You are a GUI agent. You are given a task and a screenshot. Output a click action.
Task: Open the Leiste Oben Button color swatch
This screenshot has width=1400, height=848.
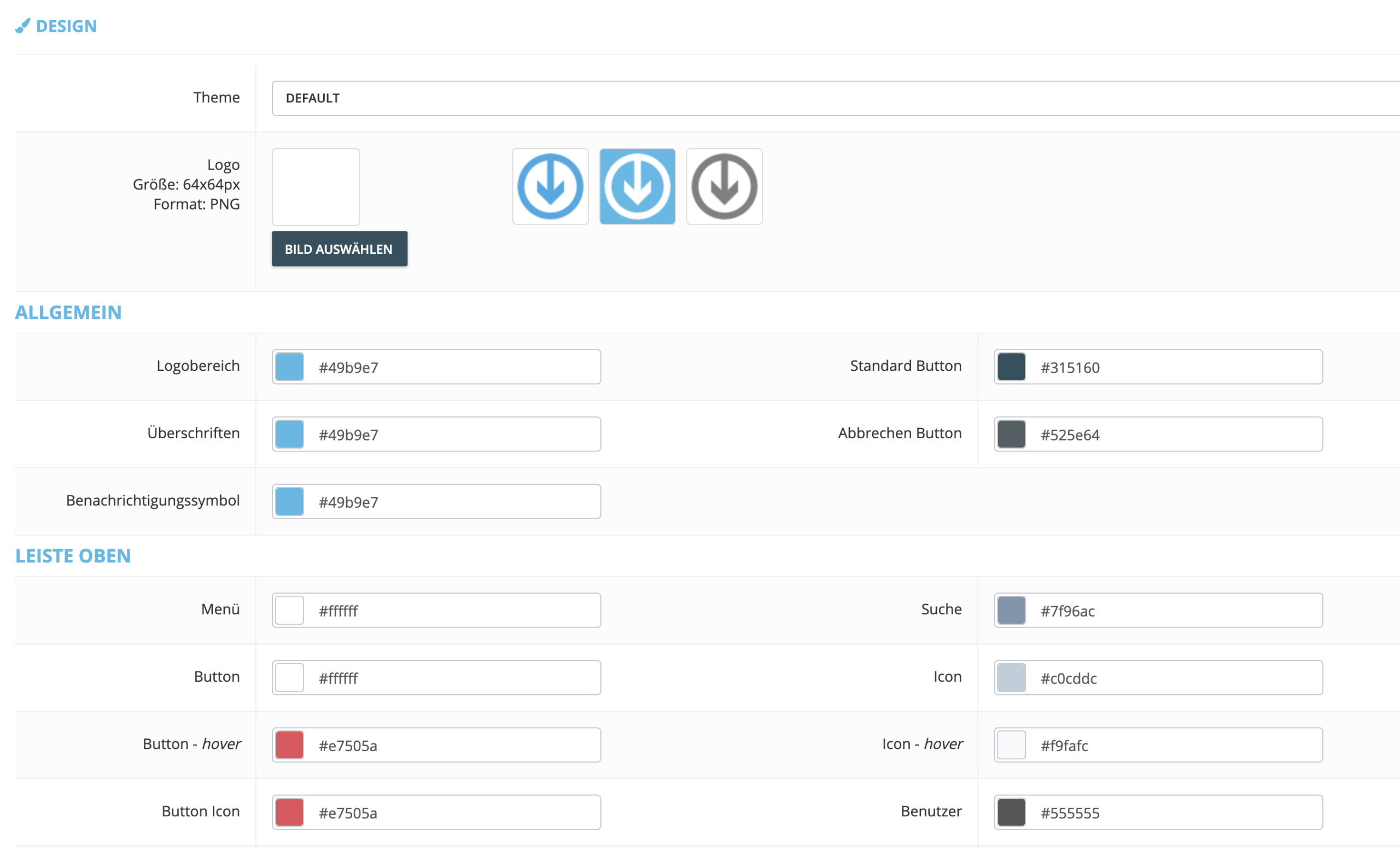[289, 677]
